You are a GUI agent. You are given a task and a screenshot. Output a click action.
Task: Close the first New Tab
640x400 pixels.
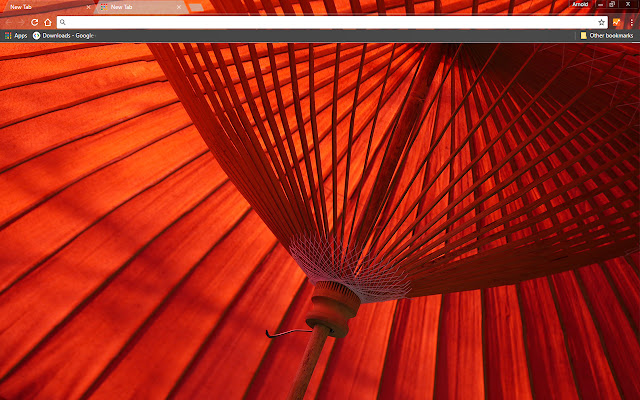pos(88,7)
